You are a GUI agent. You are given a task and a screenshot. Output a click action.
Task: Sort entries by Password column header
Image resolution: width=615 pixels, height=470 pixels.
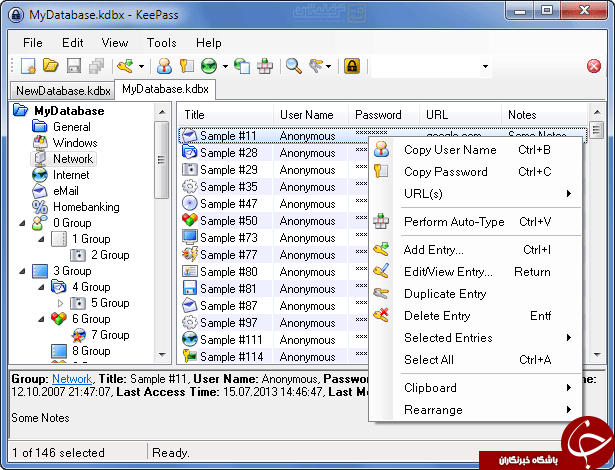coord(384,115)
